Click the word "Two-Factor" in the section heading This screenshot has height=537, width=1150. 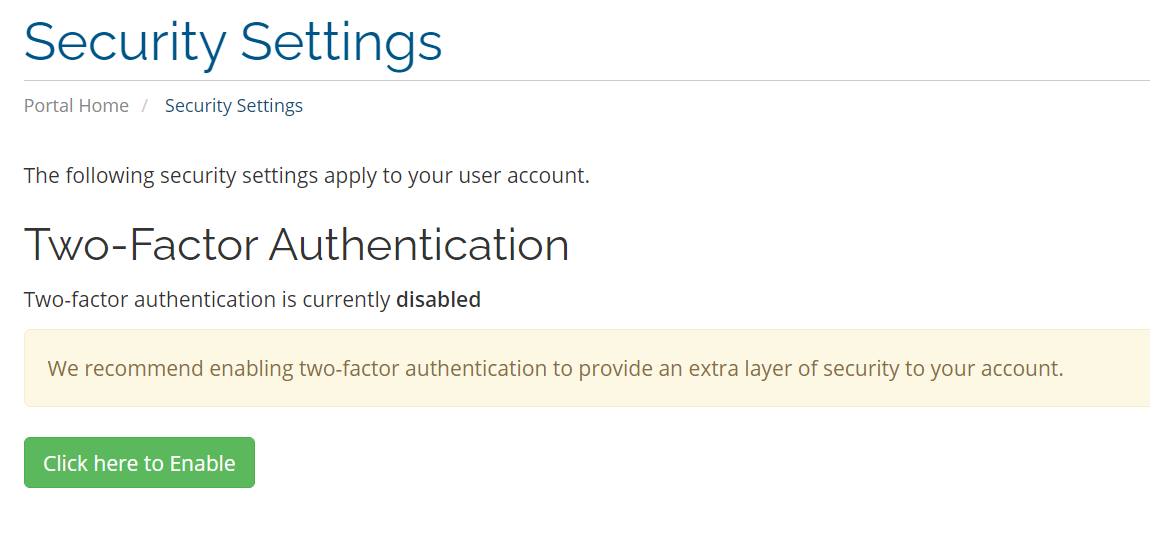[139, 245]
